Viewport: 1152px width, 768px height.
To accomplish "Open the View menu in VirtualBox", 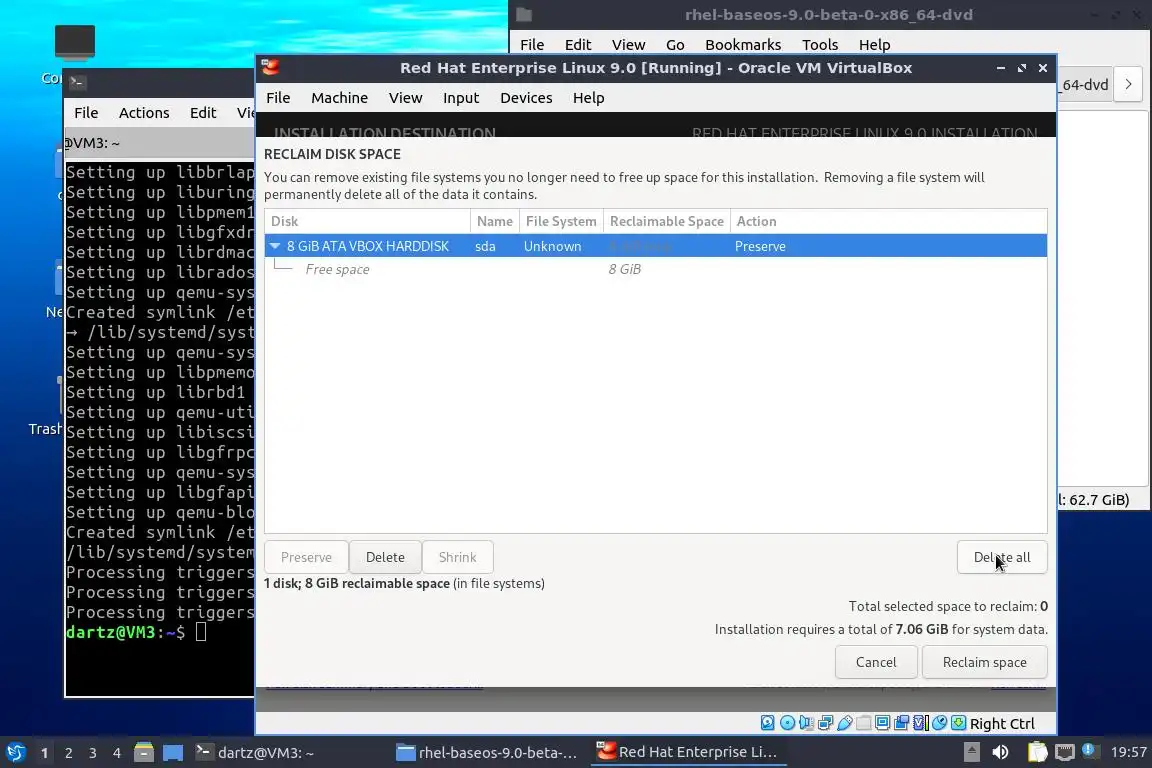I will point(406,98).
